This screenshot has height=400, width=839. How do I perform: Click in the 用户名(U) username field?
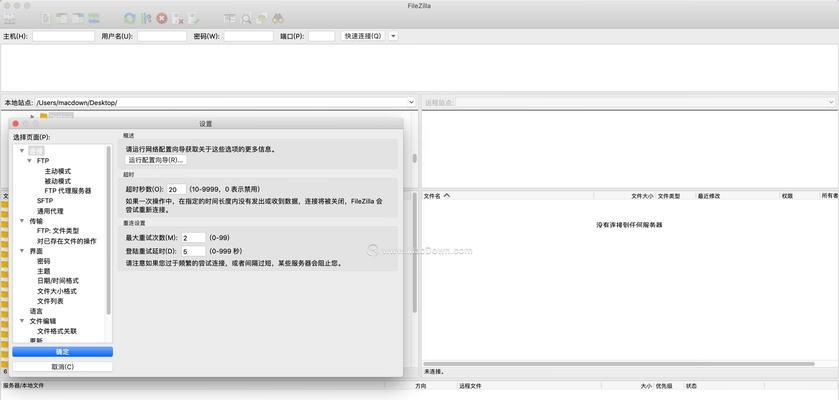click(x=162, y=36)
